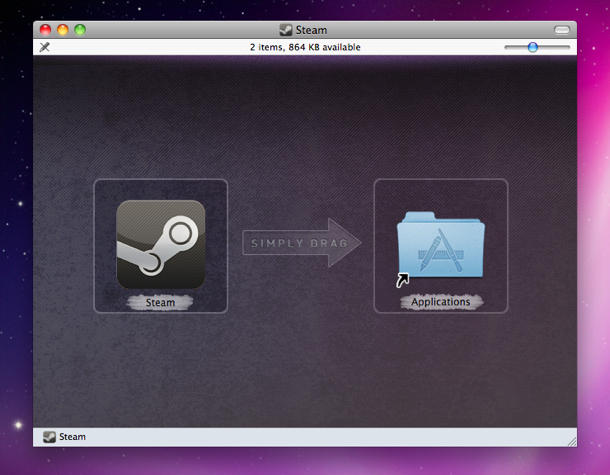The width and height of the screenshot is (610, 475).
Task: Click the Applications label under the folder
Action: click(440, 302)
